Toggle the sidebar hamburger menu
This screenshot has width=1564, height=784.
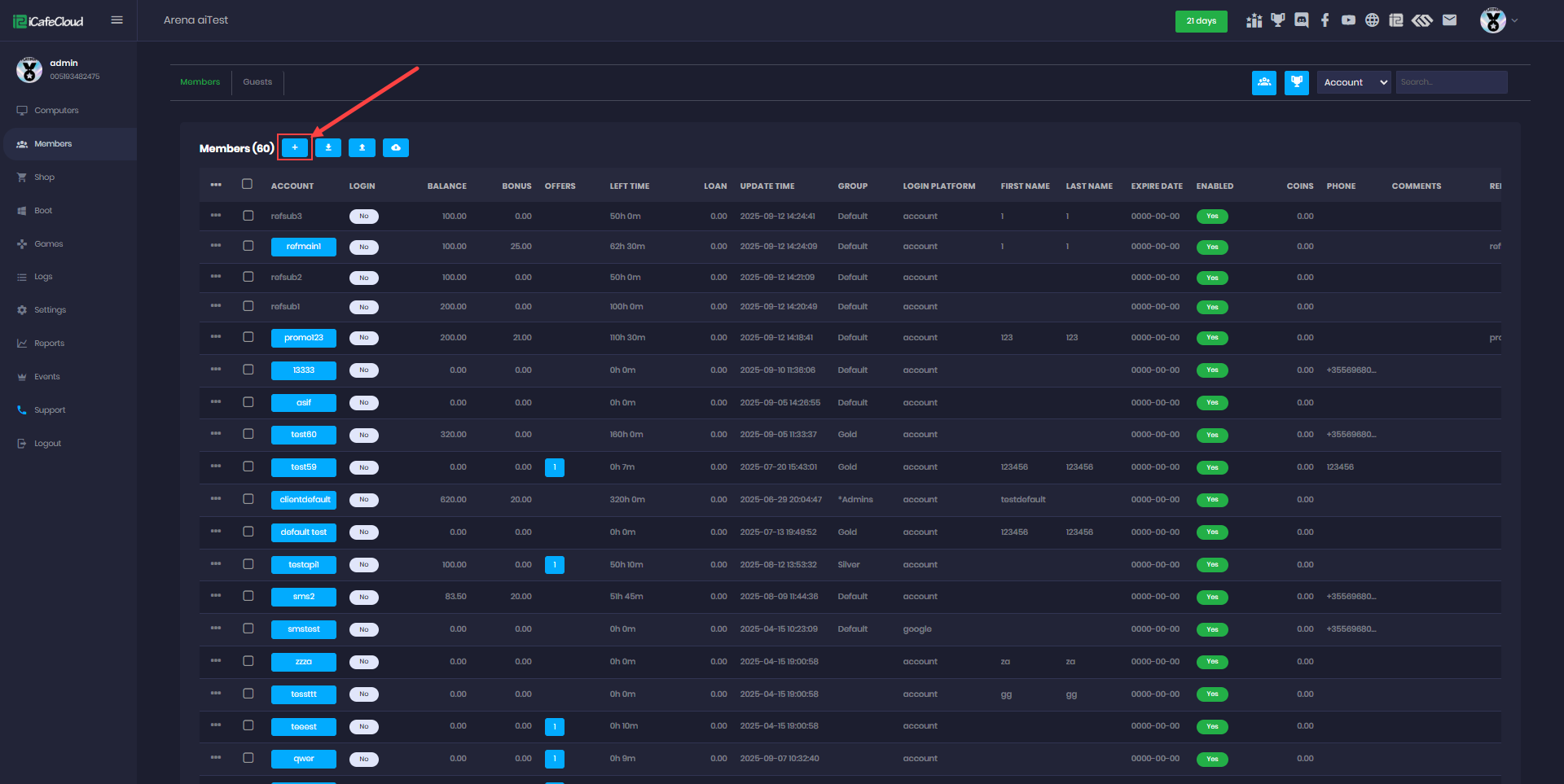[117, 20]
